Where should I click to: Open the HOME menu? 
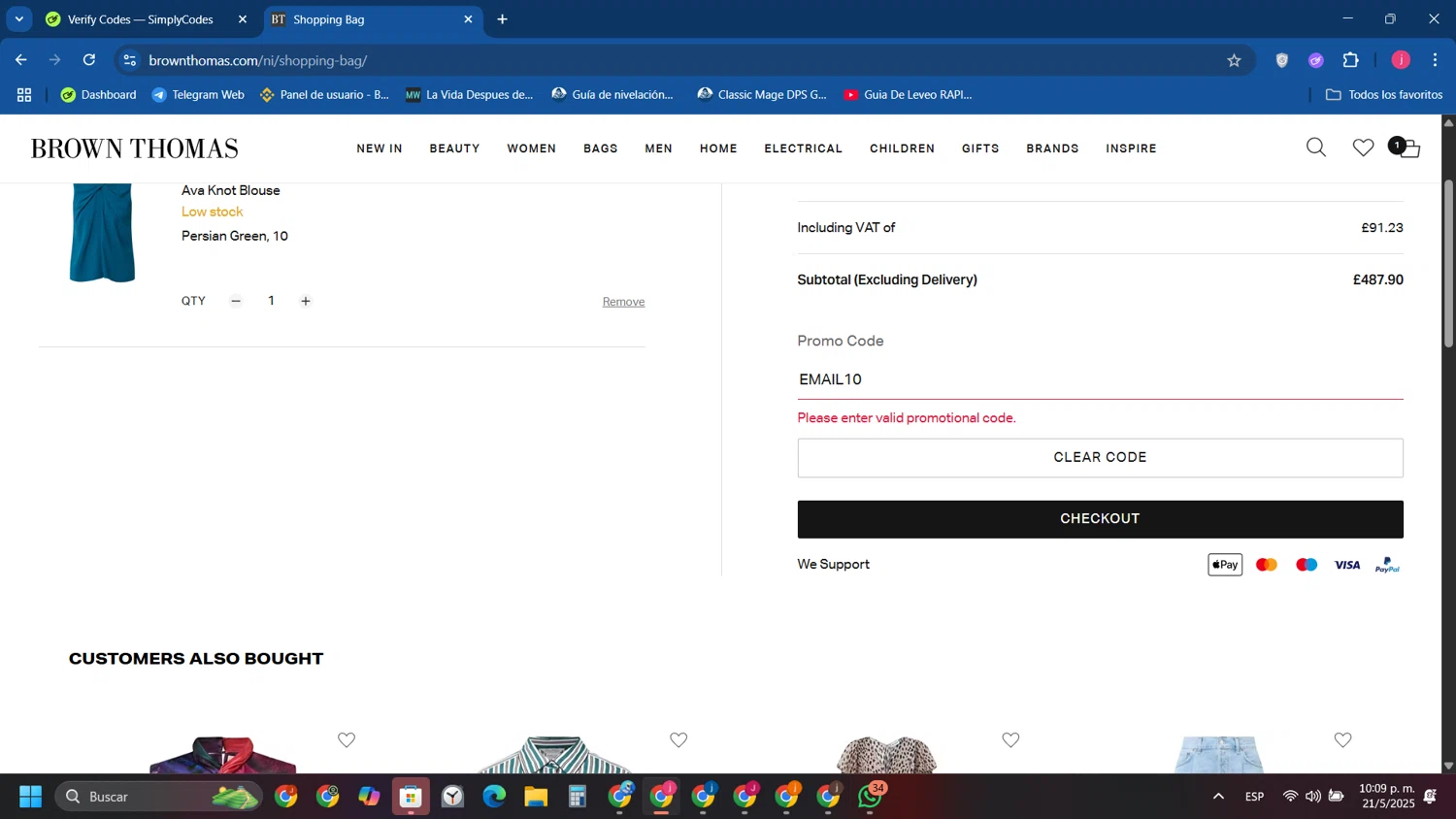719,148
